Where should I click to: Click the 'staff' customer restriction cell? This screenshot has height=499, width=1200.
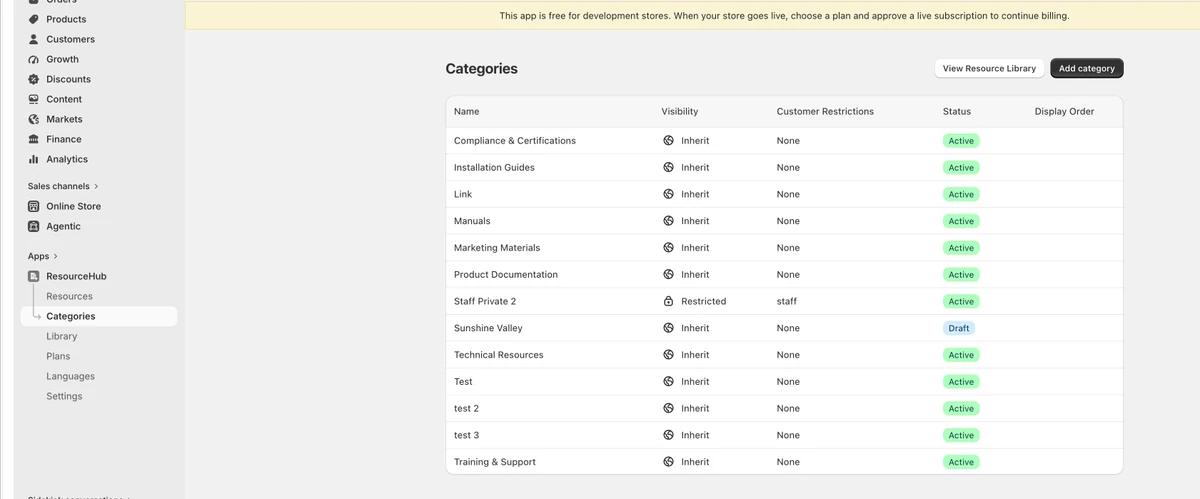coord(786,301)
